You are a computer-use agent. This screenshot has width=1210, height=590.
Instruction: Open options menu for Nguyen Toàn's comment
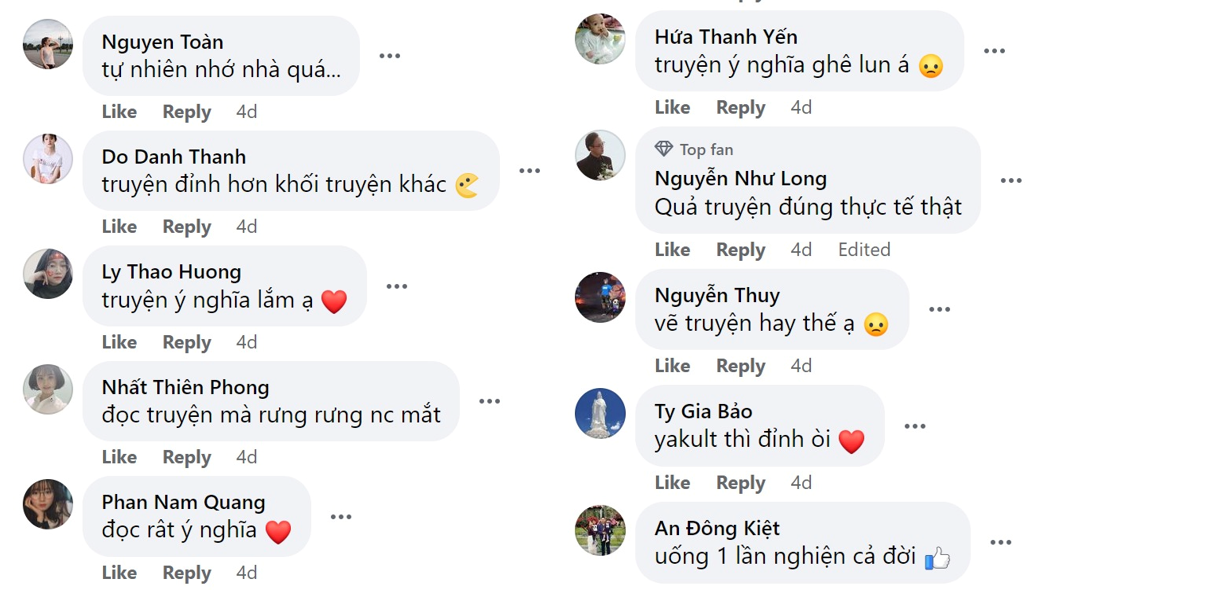[390, 56]
